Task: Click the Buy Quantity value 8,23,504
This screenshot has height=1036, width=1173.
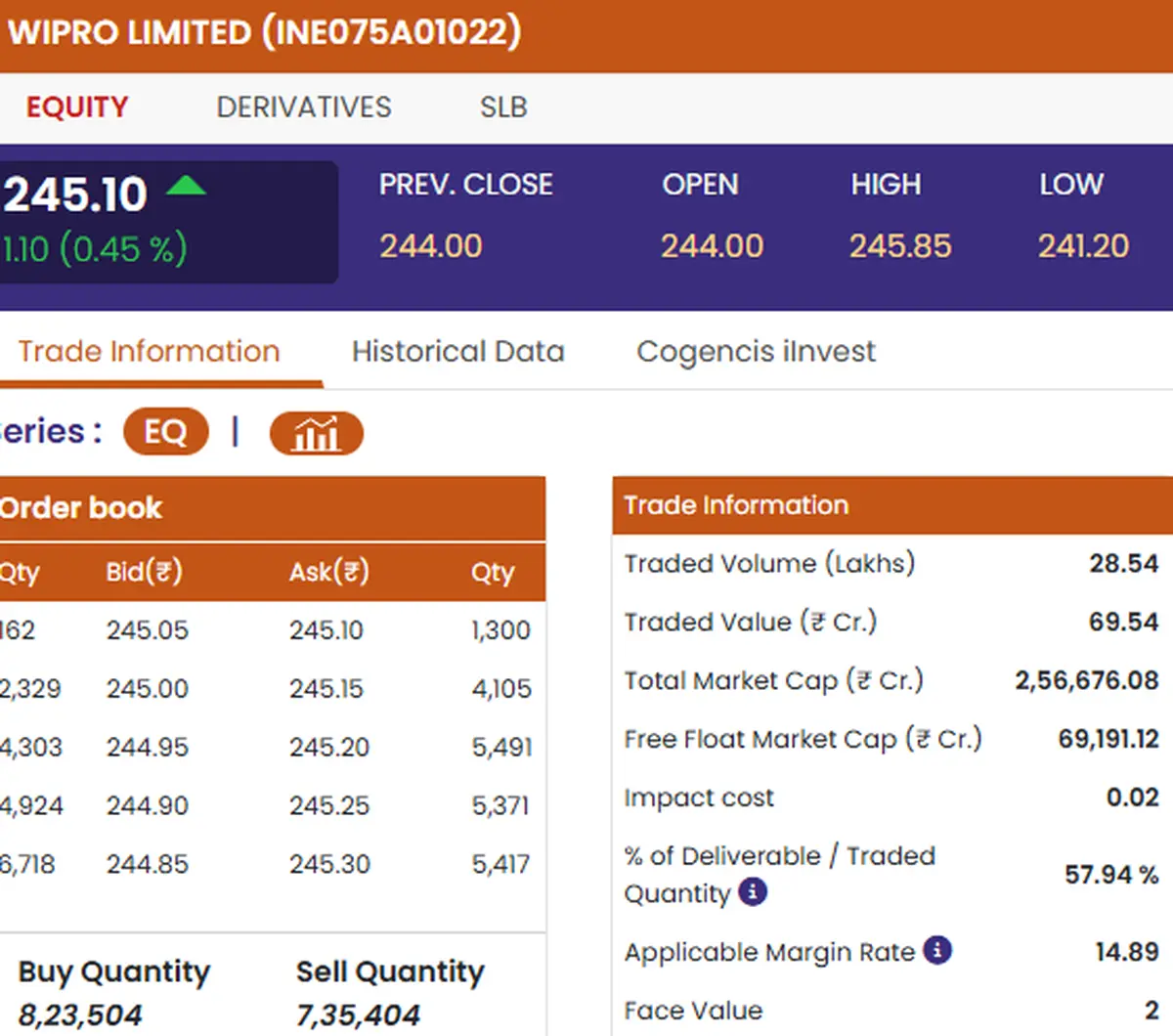Action: pyautogui.click(x=80, y=1015)
